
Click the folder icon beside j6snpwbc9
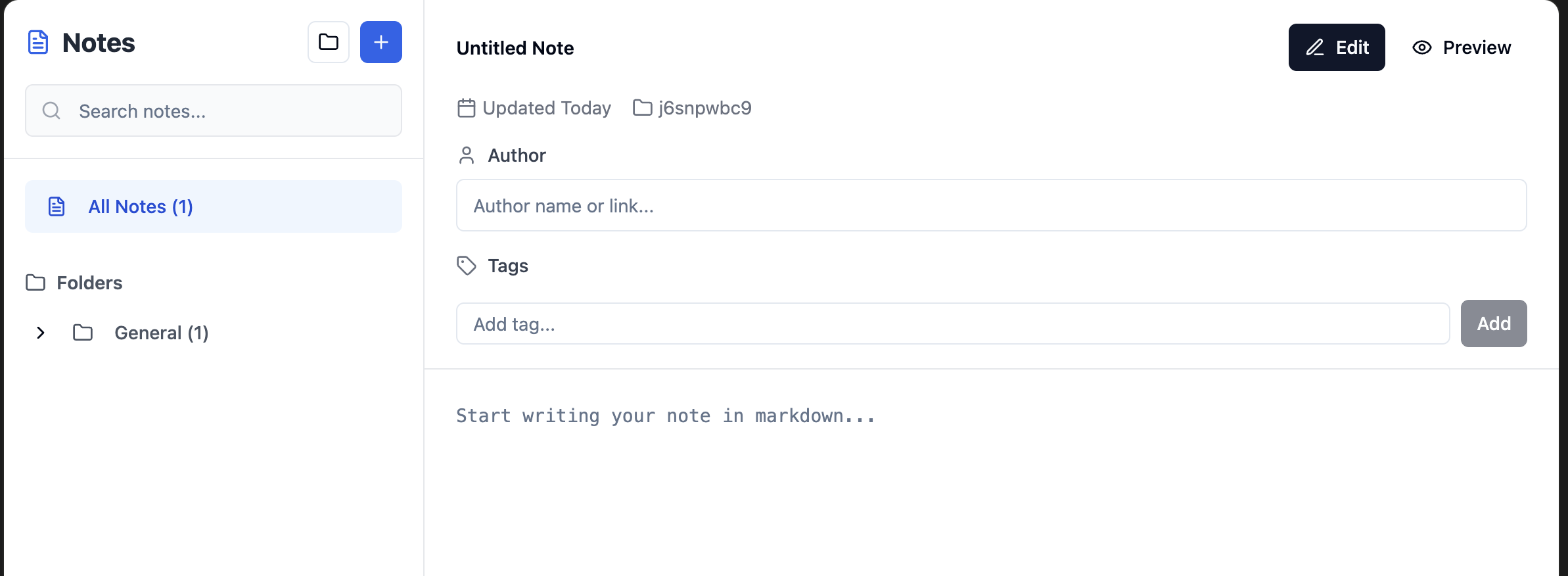pos(641,108)
